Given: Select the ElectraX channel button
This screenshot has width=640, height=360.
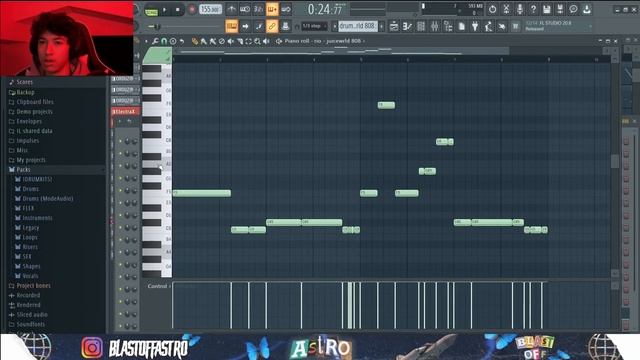Looking at the screenshot, I should tap(126, 111).
